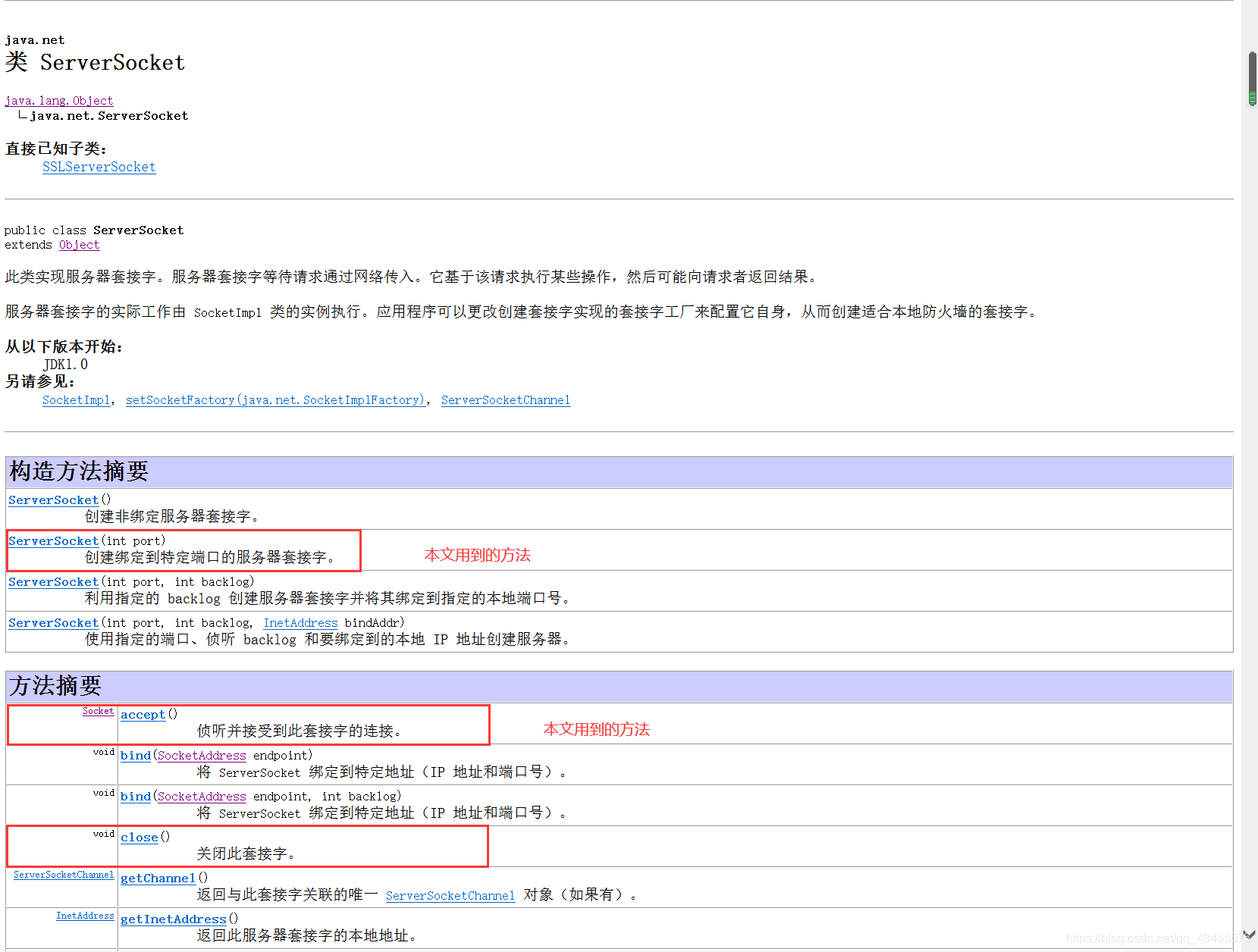
Task: Click the 类 ServerSocket heading text
Action: click(95, 62)
